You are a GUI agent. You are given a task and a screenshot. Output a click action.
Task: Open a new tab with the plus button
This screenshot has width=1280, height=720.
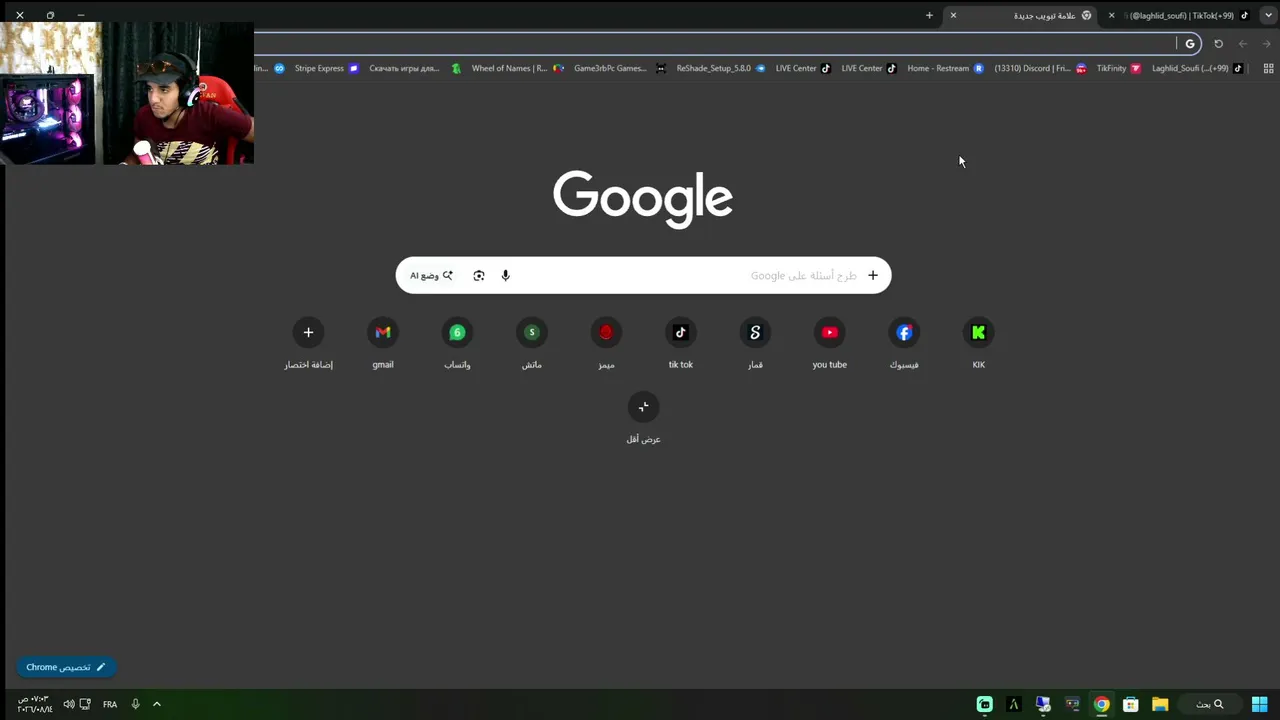929,15
